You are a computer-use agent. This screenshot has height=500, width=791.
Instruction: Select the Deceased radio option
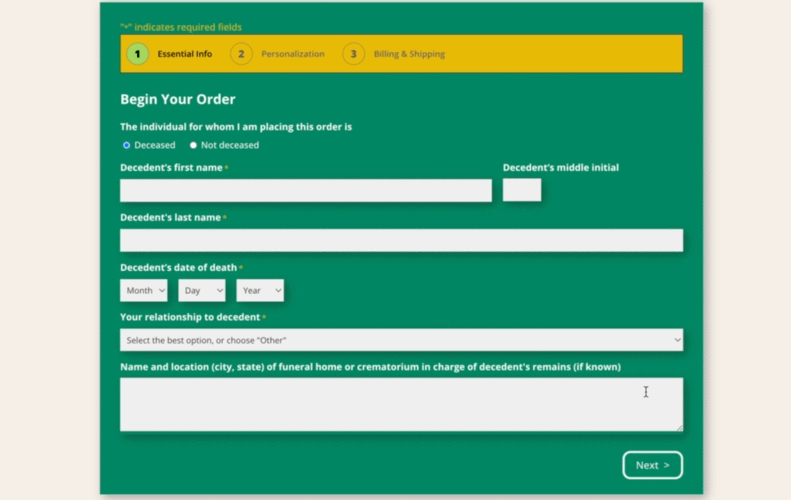127,145
